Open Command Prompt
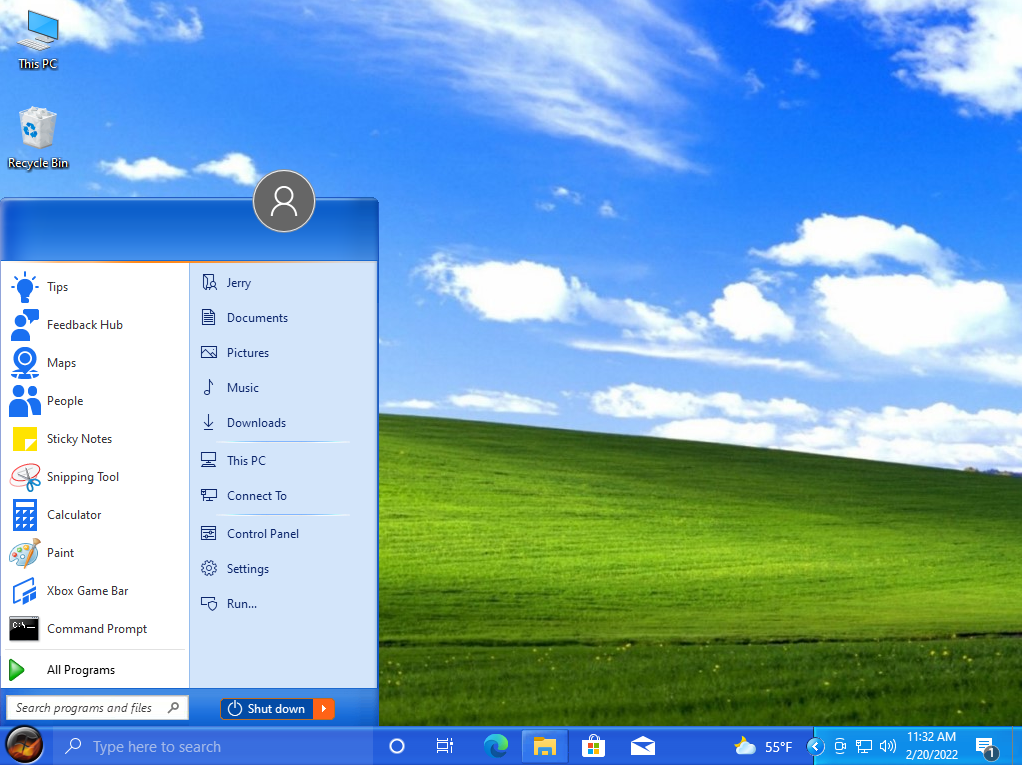The height and width of the screenshot is (765, 1022). (x=95, y=629)
